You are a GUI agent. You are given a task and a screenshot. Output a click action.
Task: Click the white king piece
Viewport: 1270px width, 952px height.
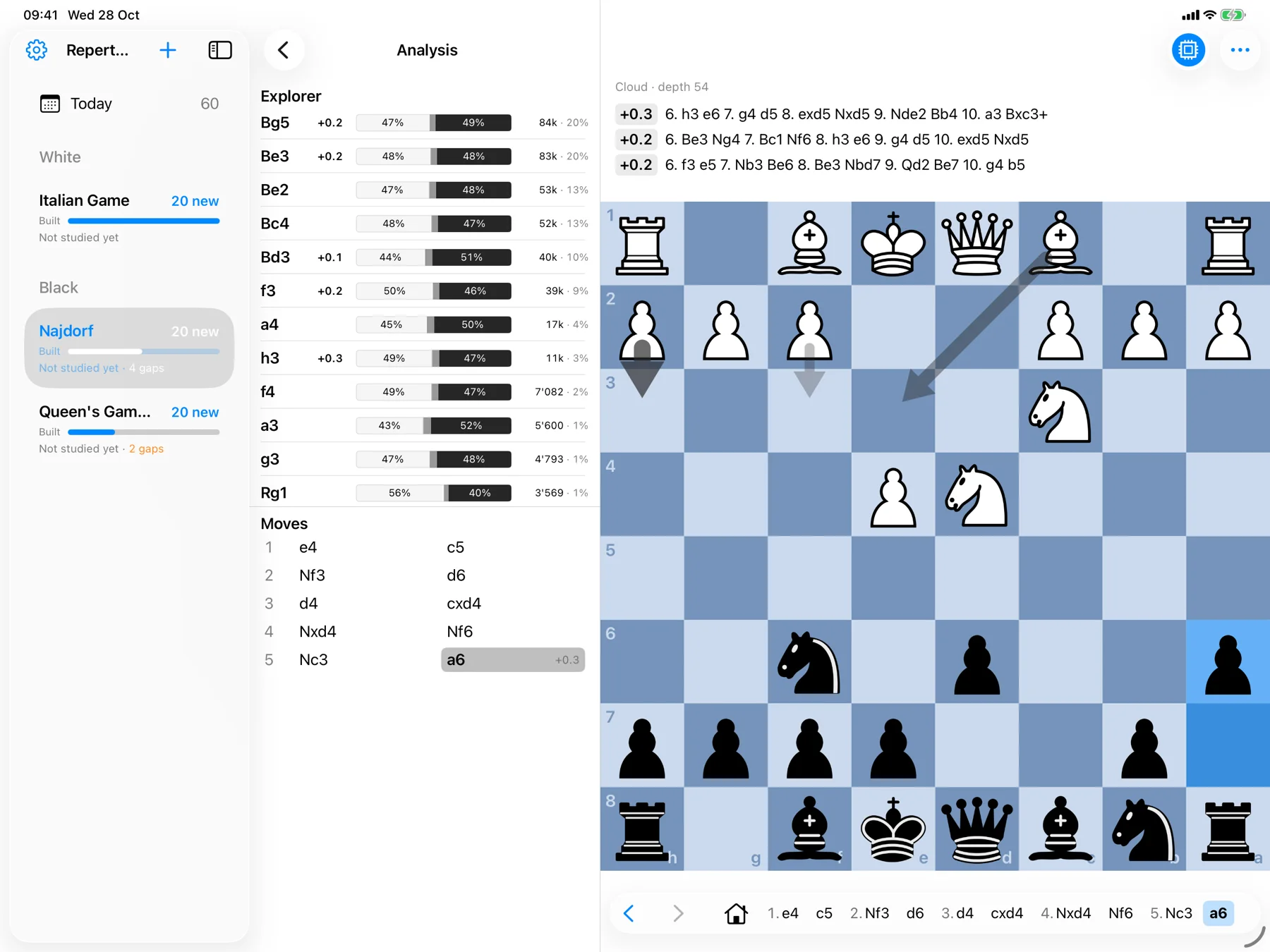(893, 243)
